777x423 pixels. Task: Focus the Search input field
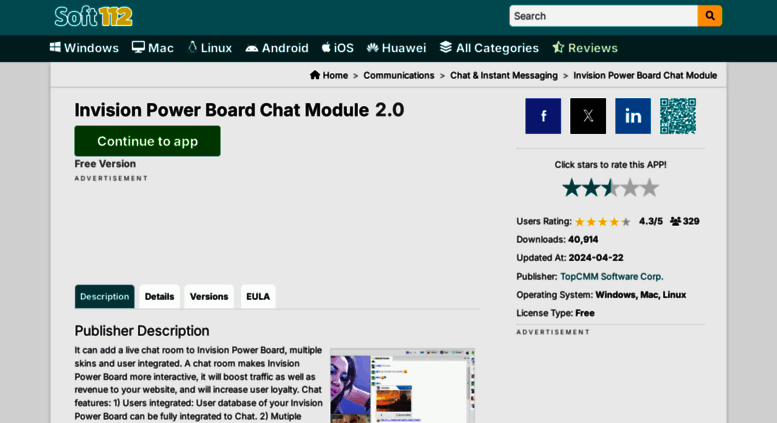click(x=603, y=16)
